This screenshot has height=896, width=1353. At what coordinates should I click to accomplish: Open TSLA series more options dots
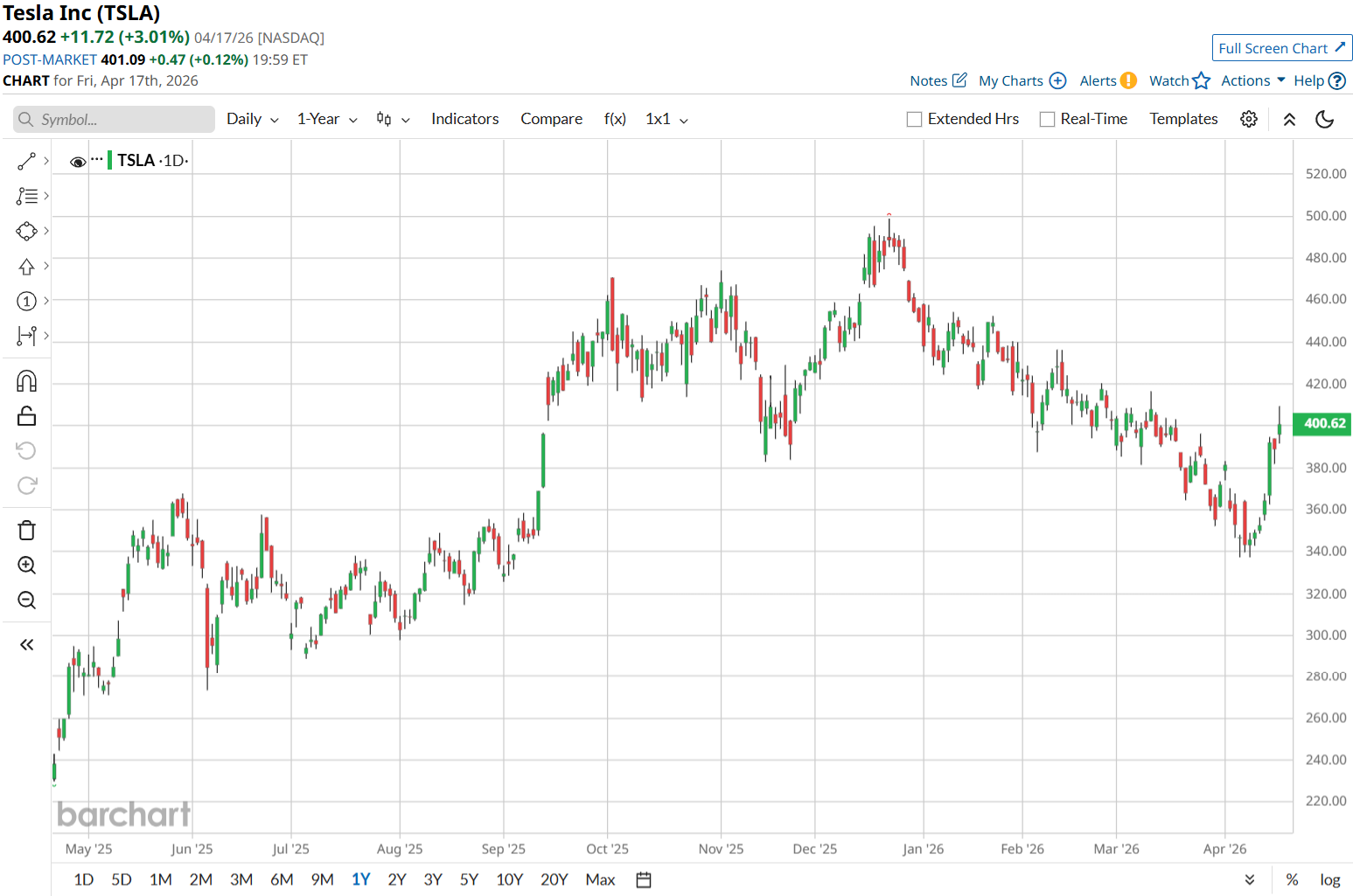pyautogui.click(x=97, y=159)
